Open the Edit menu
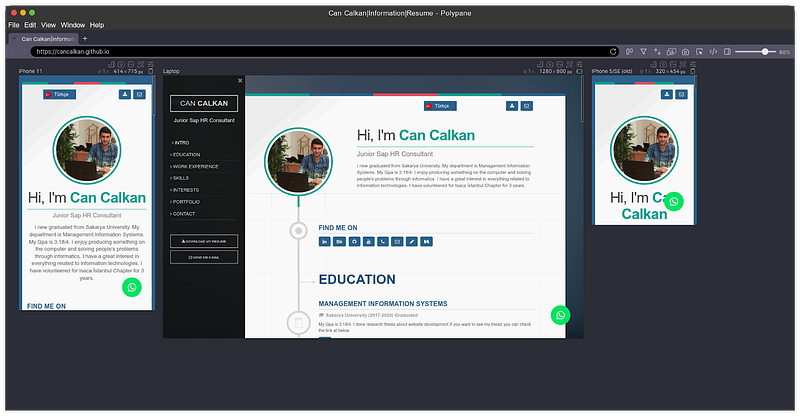This screenshot has height=416, width=800. tap(30, 25)
